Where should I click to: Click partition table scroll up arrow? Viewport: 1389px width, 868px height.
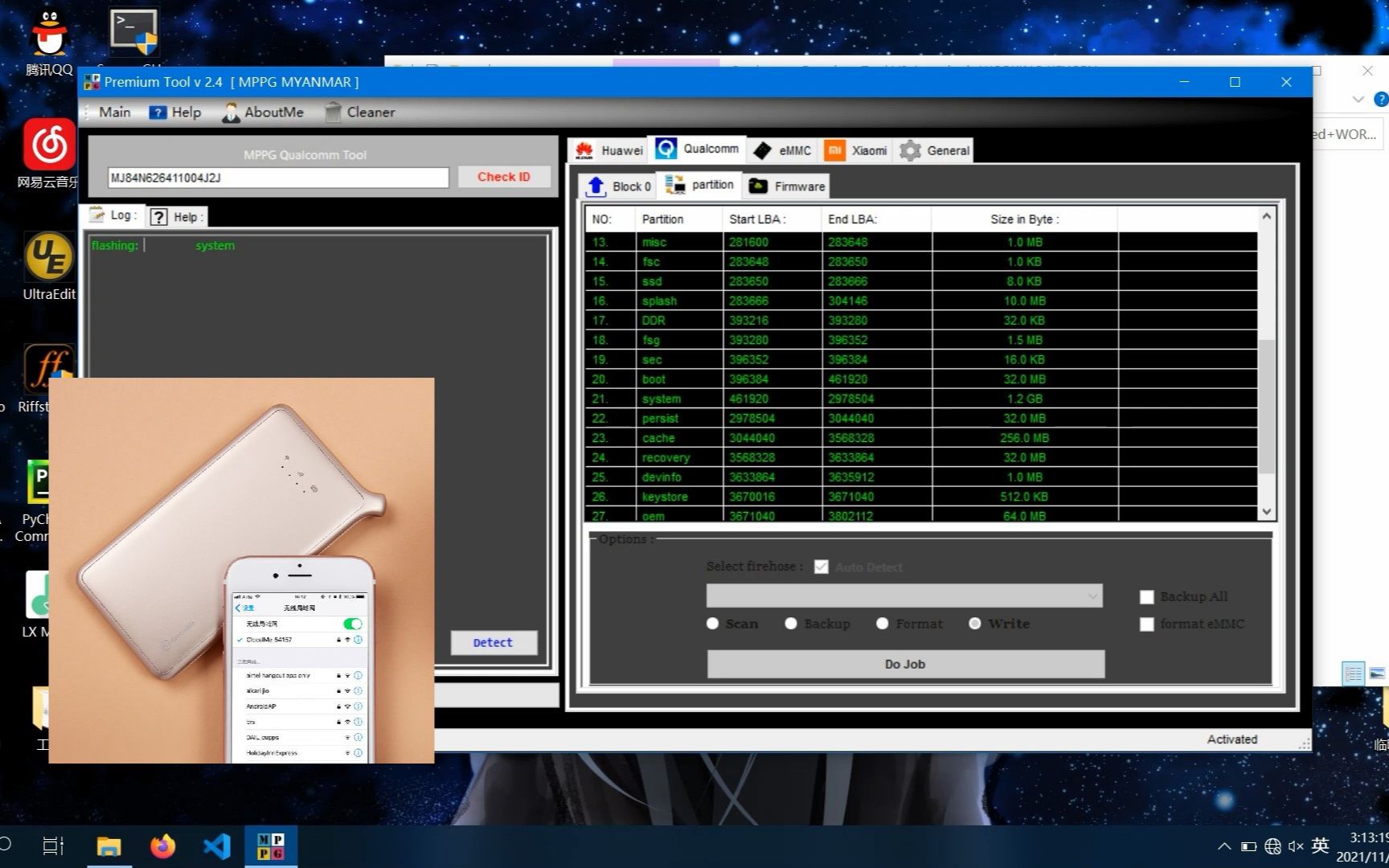click(x=1267, y=216)
